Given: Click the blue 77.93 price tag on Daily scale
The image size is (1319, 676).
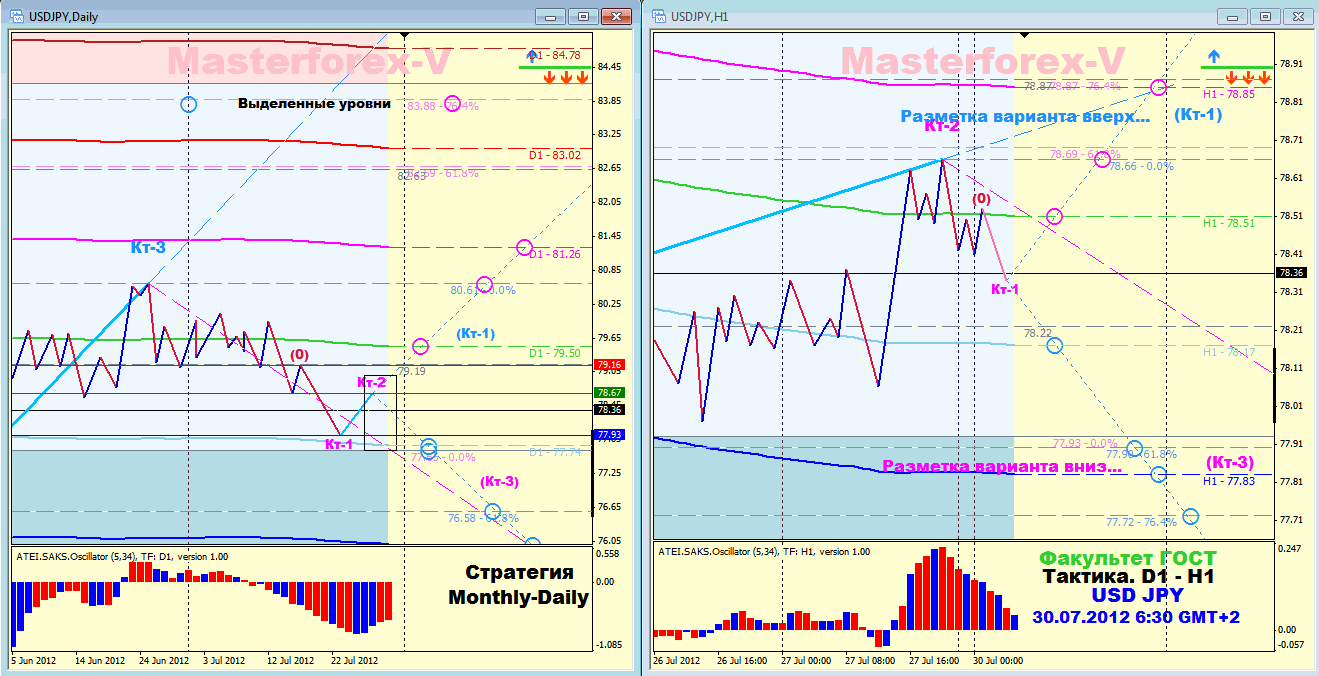Looking at the screenshot, I should click(x=609, y=435).
